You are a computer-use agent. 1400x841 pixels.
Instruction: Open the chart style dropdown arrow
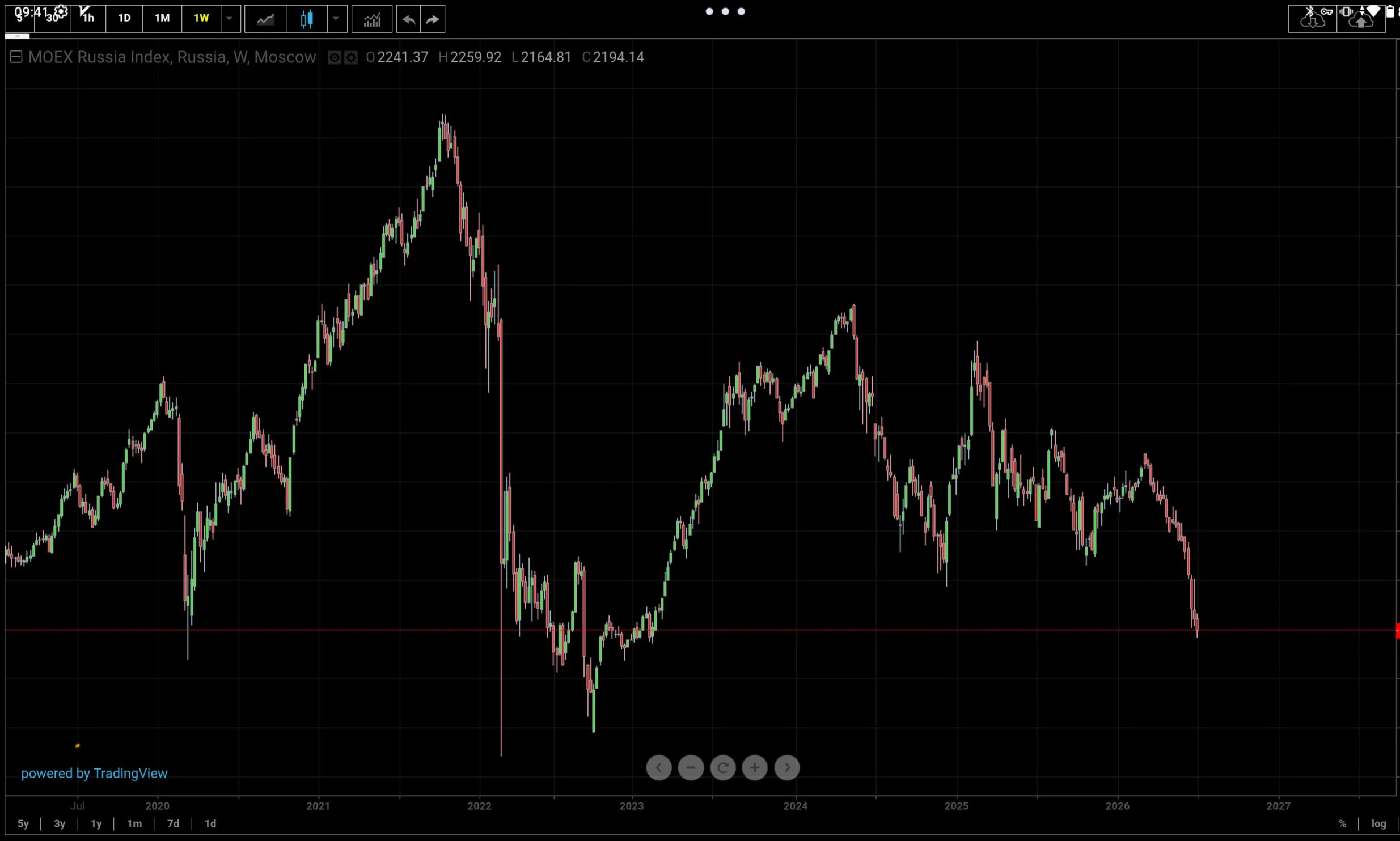tap(336, 19)
